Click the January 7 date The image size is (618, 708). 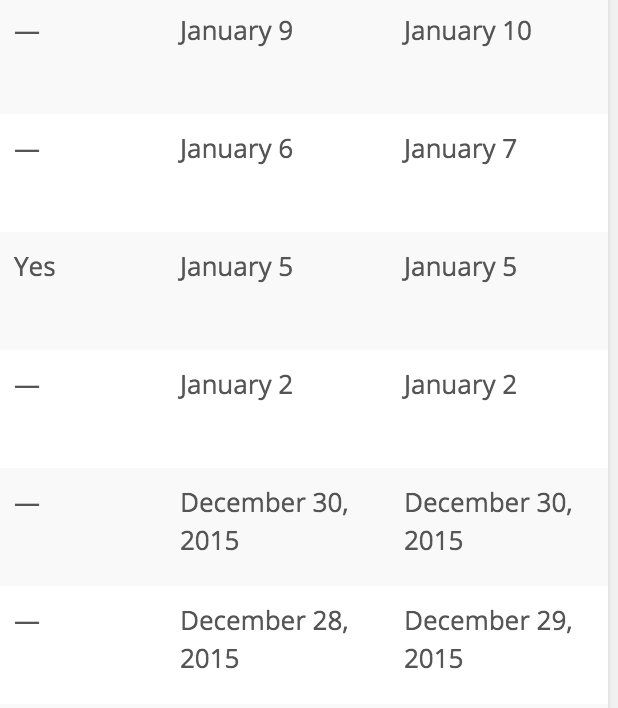pos(460,150)
